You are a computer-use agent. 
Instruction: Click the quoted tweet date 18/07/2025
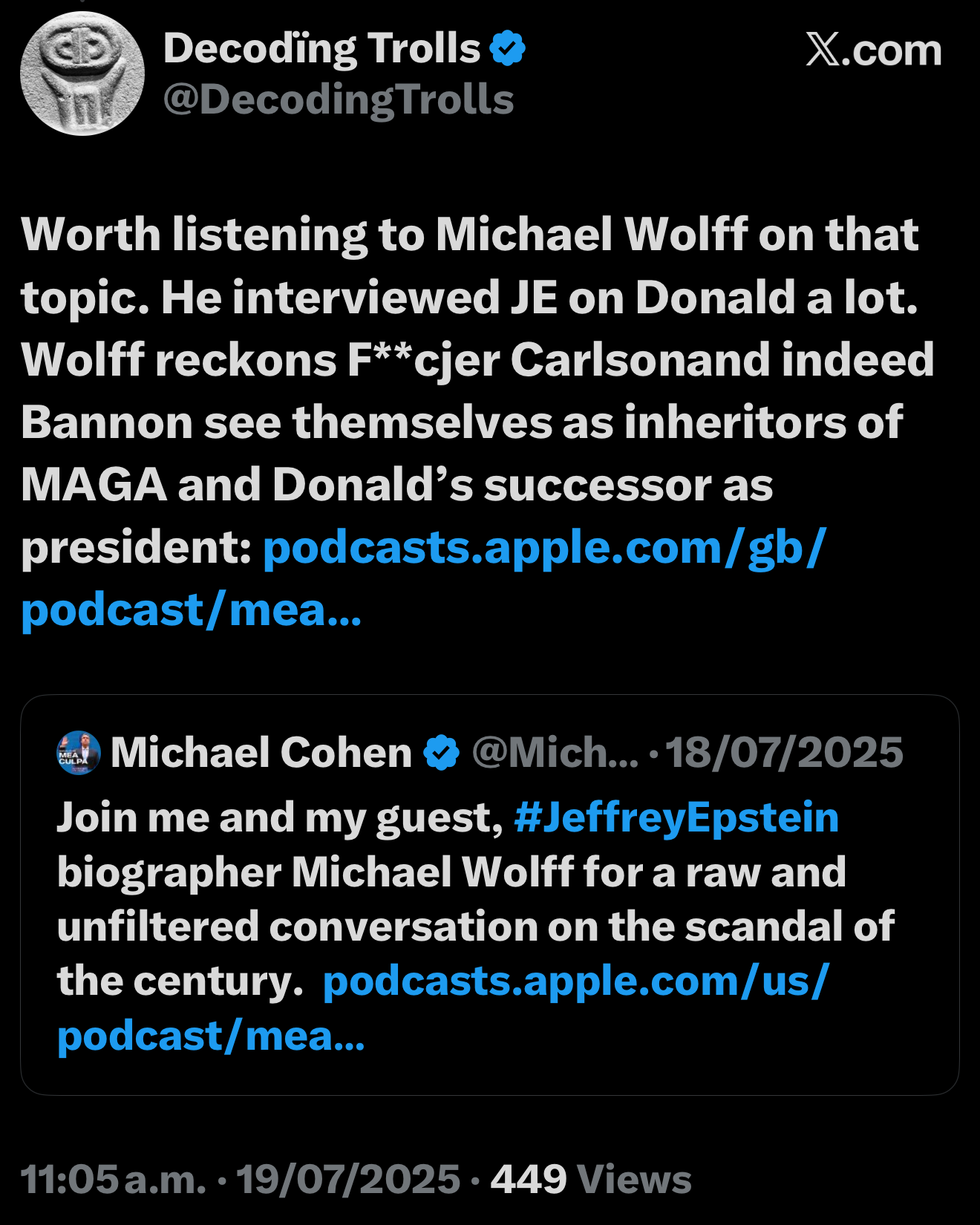[x=784, y=753]
